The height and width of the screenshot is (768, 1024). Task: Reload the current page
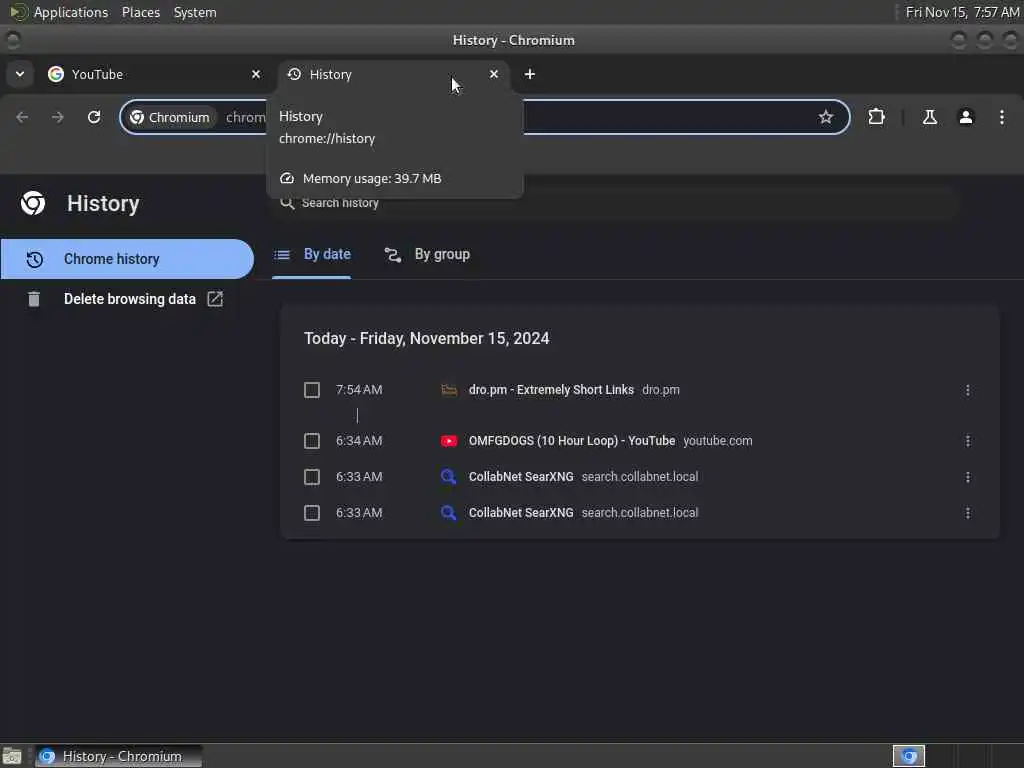pyautogui.click(x=94, y=117)
